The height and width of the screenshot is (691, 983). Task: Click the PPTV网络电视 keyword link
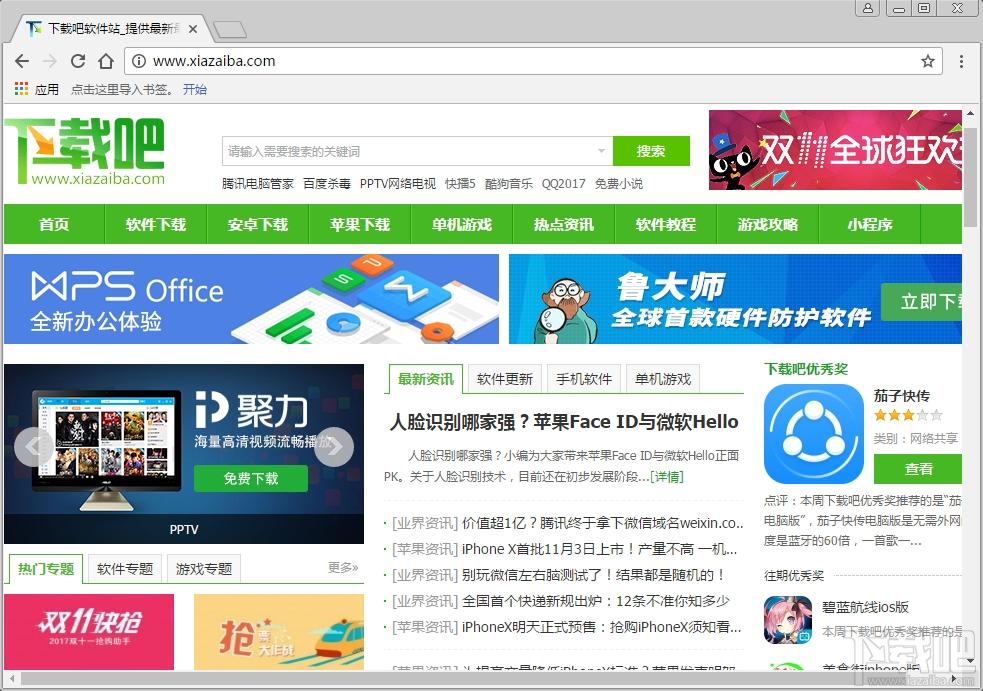[x=397, y=184]
